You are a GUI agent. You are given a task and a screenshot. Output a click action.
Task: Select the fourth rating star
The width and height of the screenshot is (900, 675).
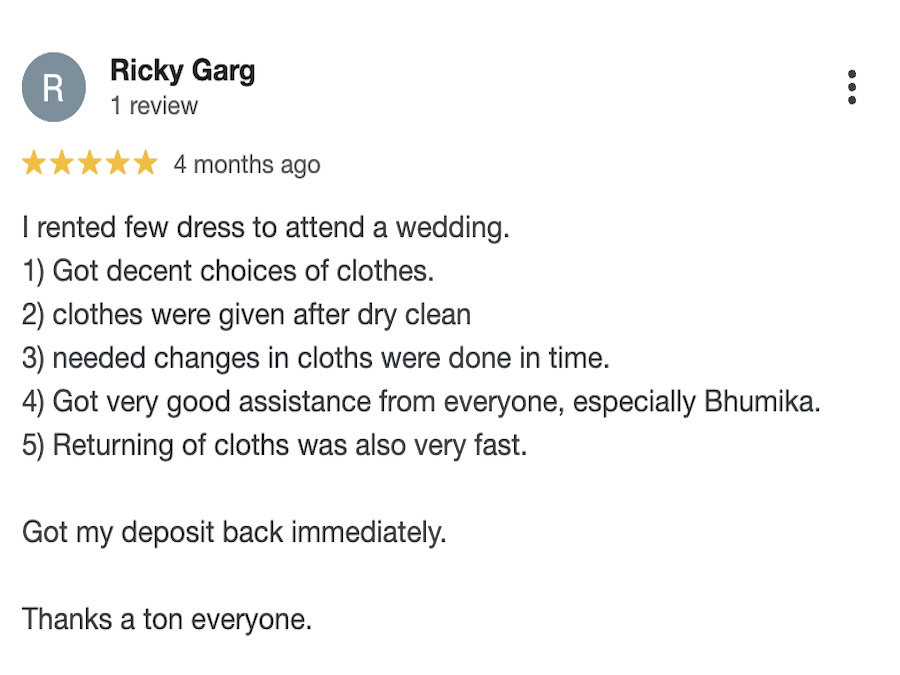[x=118, y=162]
